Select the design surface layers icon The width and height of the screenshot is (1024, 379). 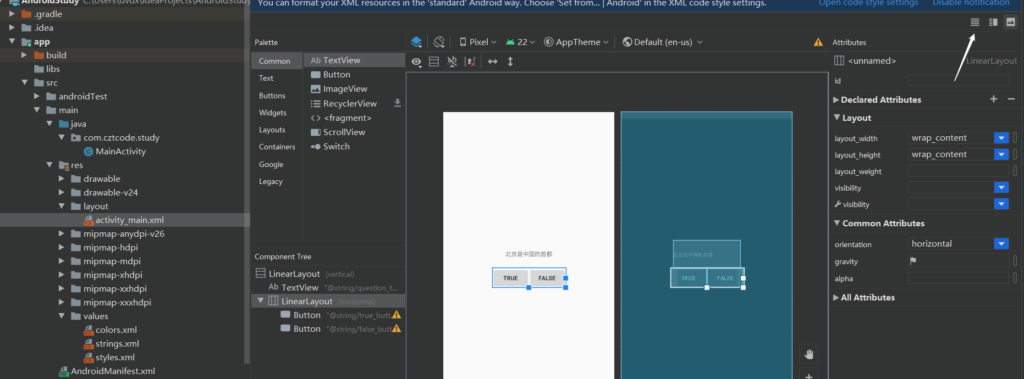[416, 42]
